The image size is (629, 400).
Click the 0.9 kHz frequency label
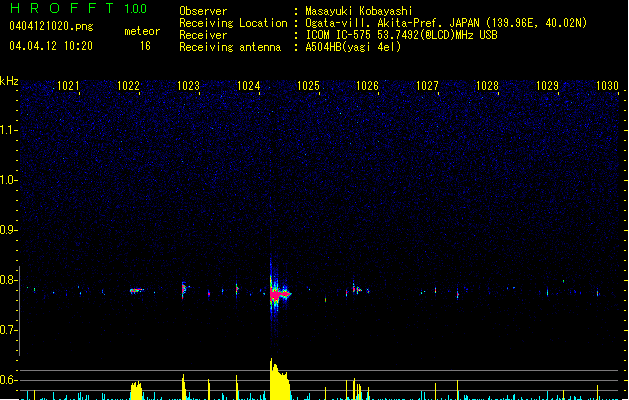pyautogui.click(x=8, y=230)
